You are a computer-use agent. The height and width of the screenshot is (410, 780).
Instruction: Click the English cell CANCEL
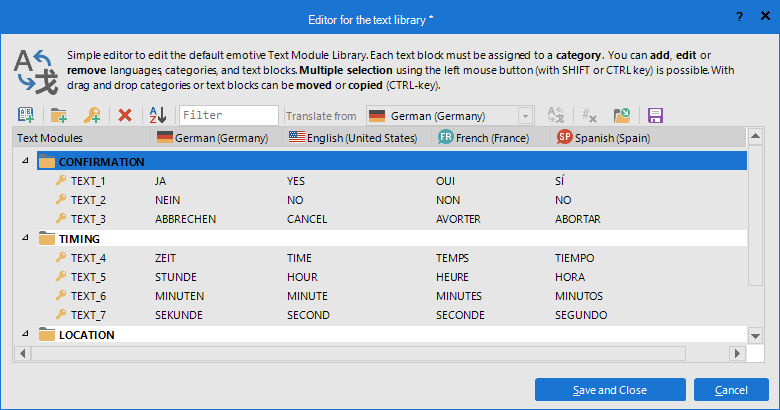point(307,219)
